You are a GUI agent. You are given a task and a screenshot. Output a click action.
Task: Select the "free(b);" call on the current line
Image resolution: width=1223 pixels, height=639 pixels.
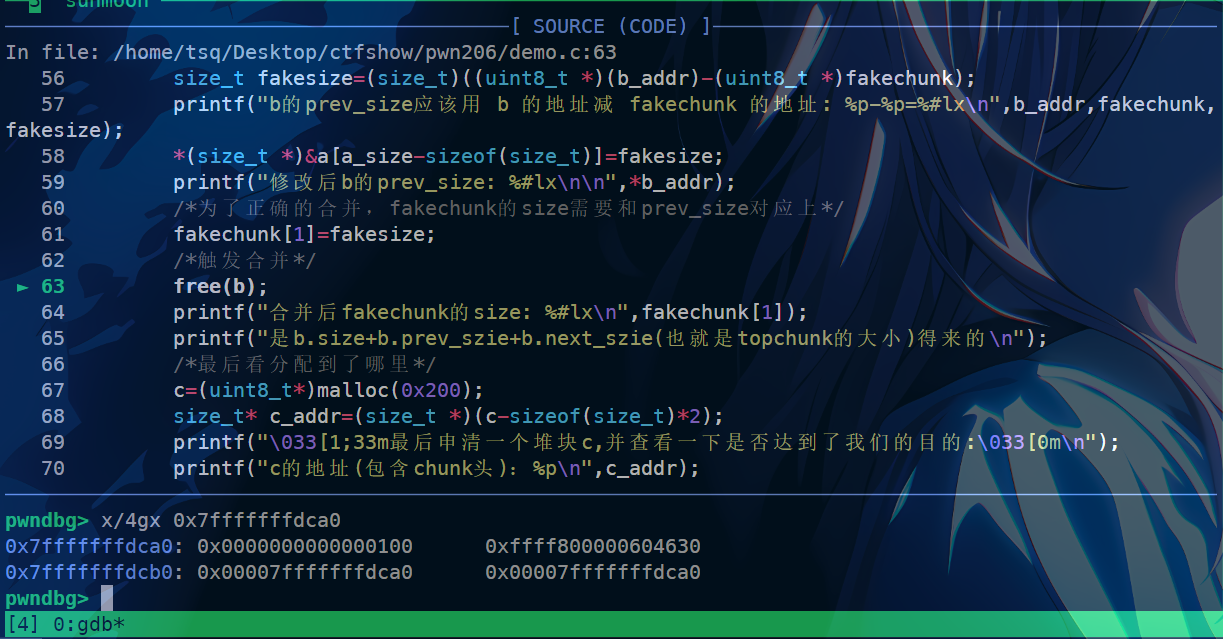click(221, 286)
